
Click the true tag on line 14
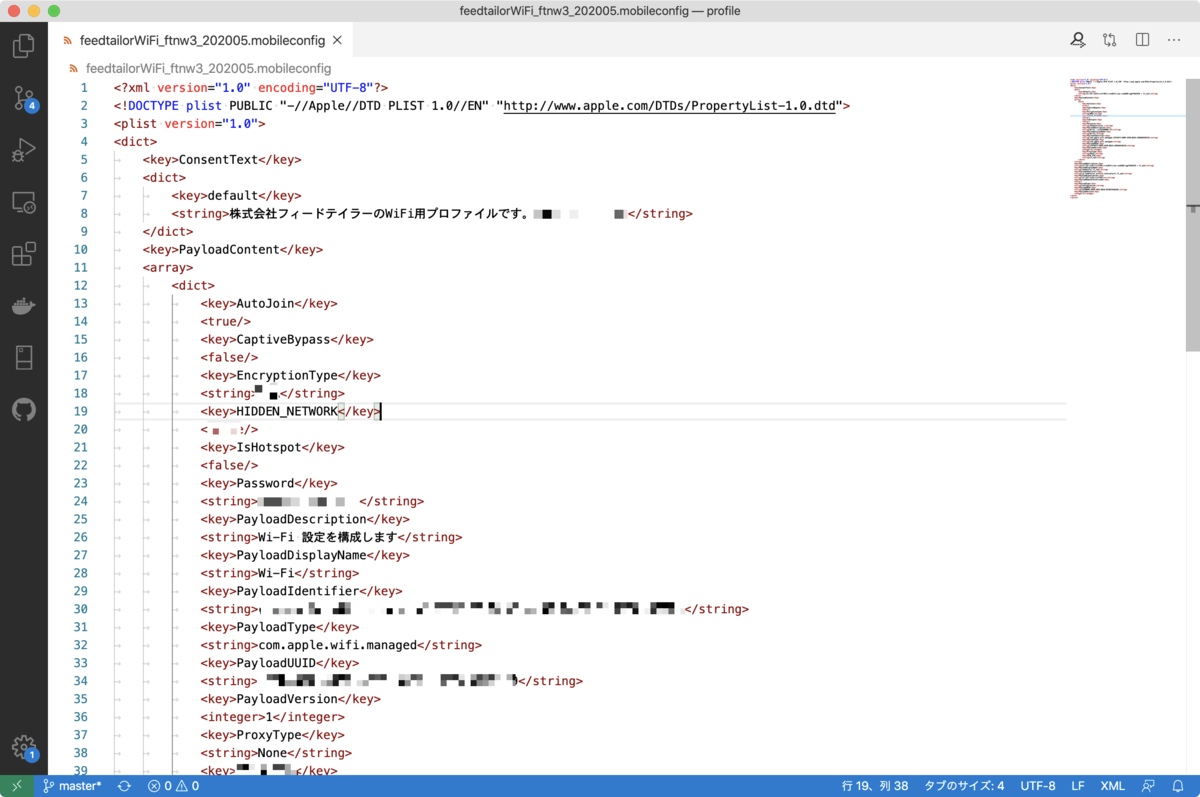[226, 321]
